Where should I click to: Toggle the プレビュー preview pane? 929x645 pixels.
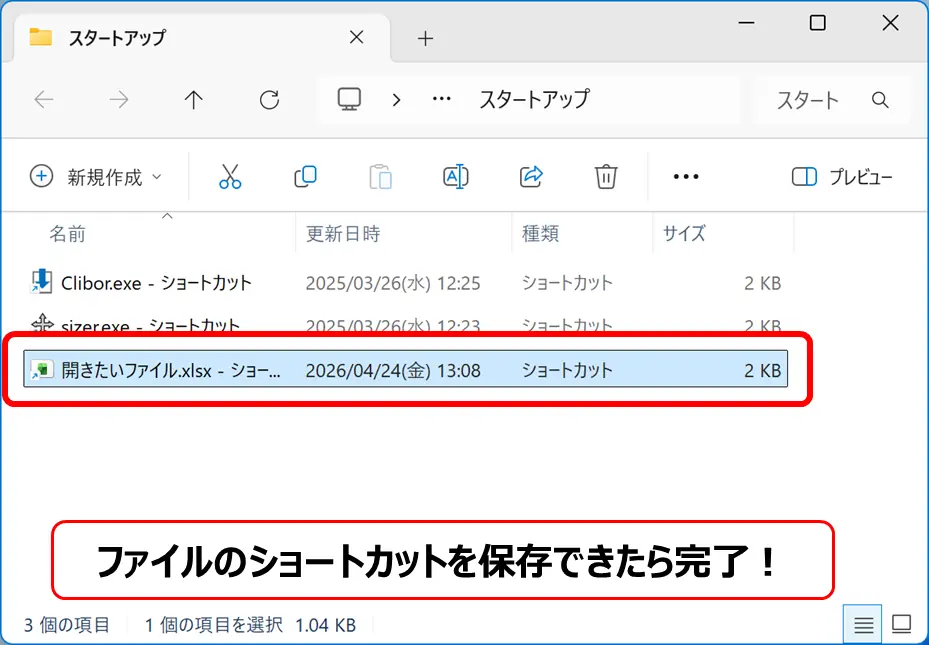842,177
